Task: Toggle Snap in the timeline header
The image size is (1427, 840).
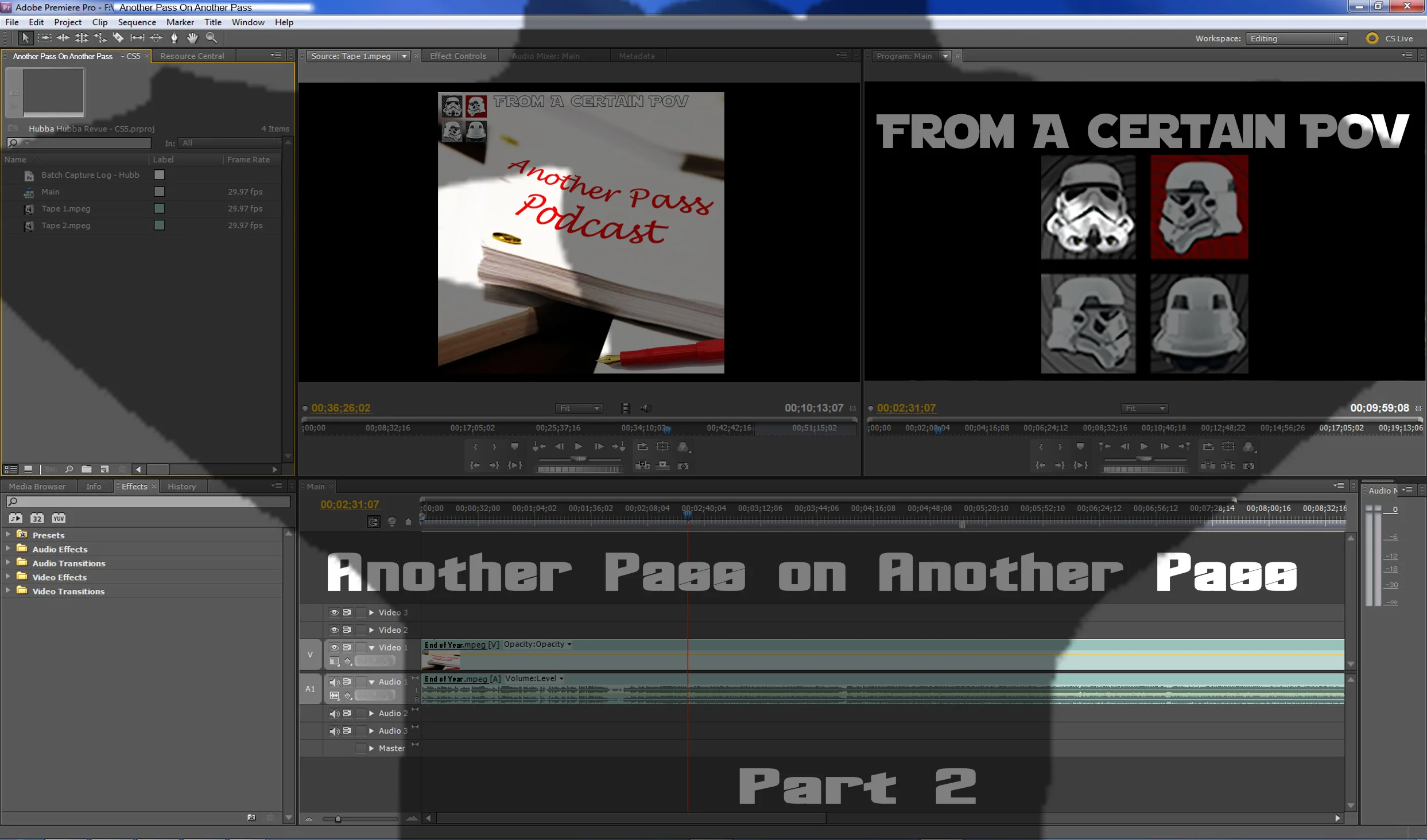Action: click(x=374, y=522)
